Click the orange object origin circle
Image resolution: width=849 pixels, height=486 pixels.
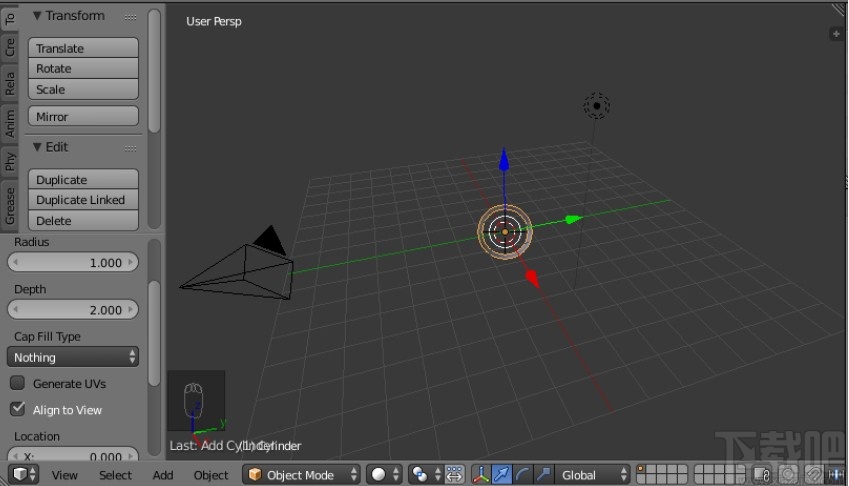coord(505,232)
